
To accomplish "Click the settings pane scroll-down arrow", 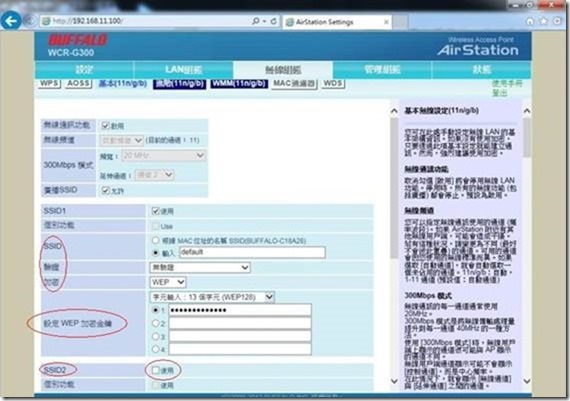I will 394,381.
